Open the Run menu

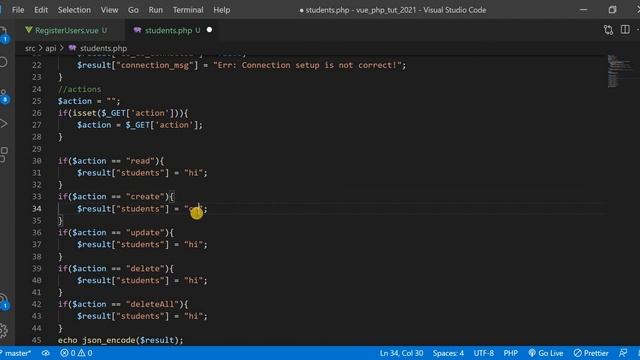[156, 10]
